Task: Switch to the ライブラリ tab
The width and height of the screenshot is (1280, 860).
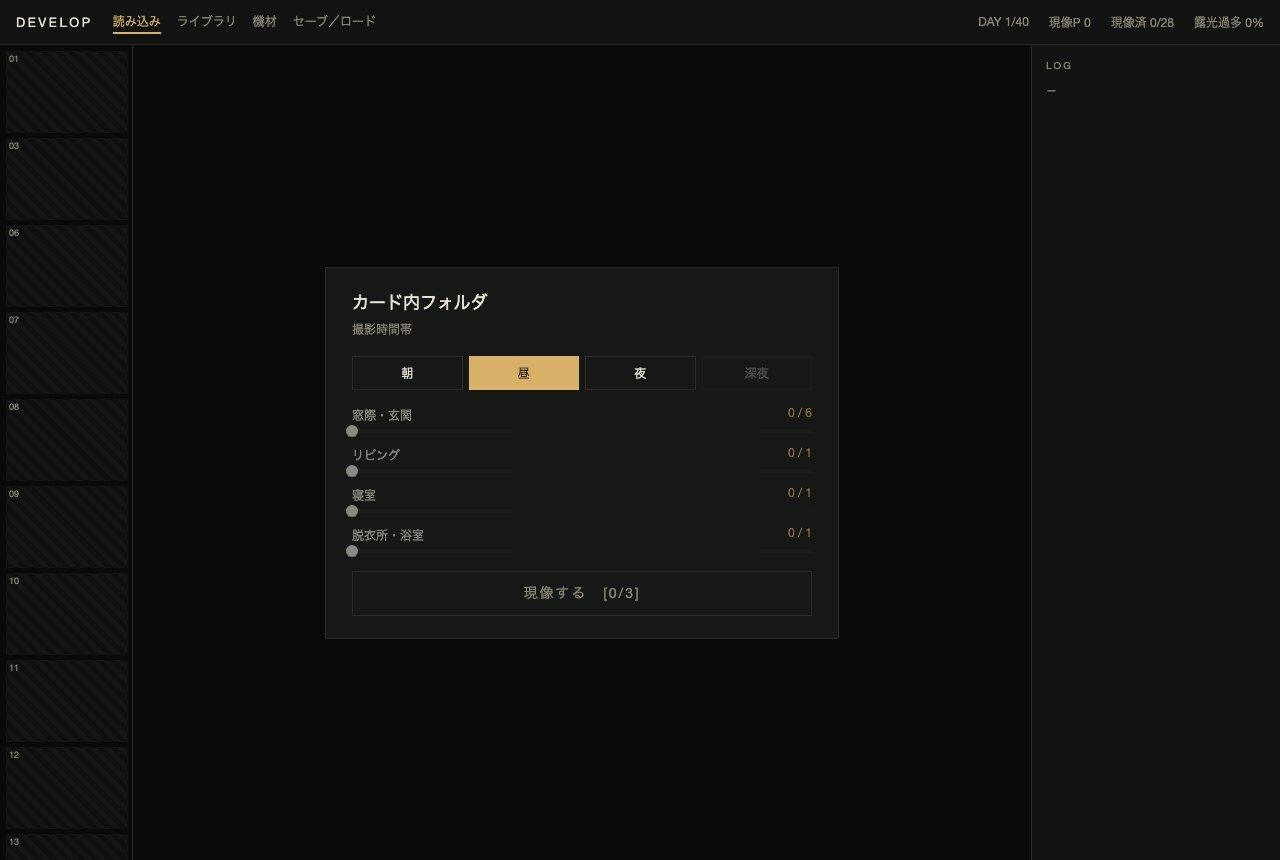Action: pos(207,21)
